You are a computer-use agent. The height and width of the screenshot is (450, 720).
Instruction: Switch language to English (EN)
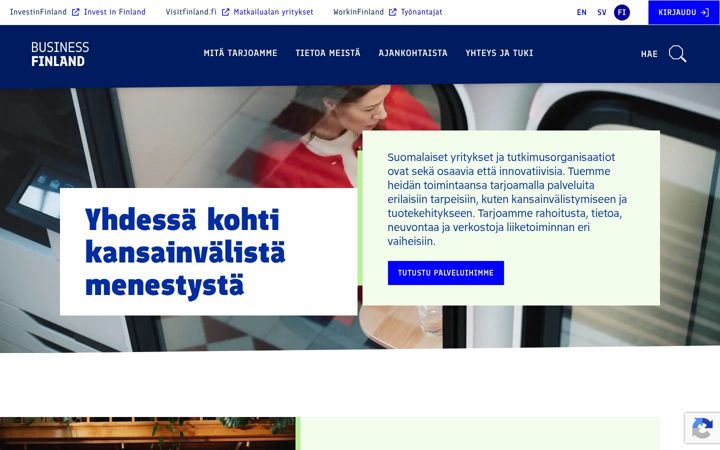point(581,12)
